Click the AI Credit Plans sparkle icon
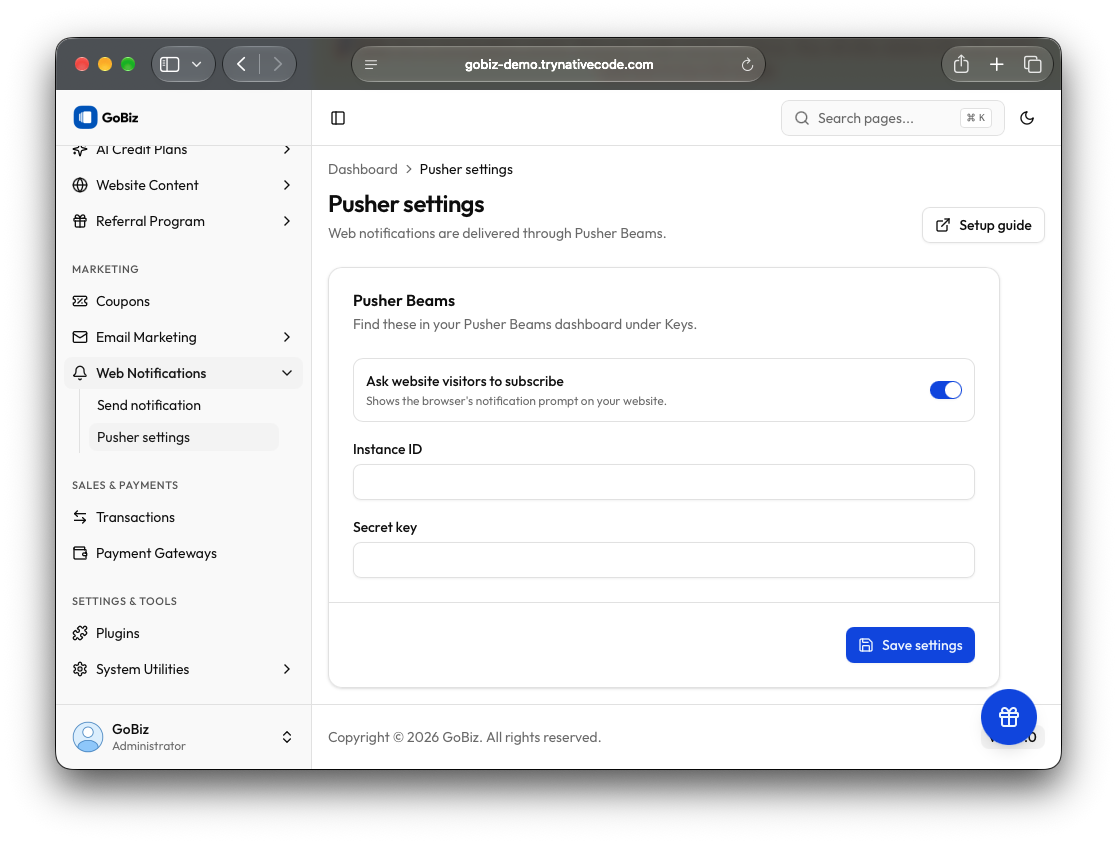The height and width of the screenshot is (843, 1117). tap(80, 150)
